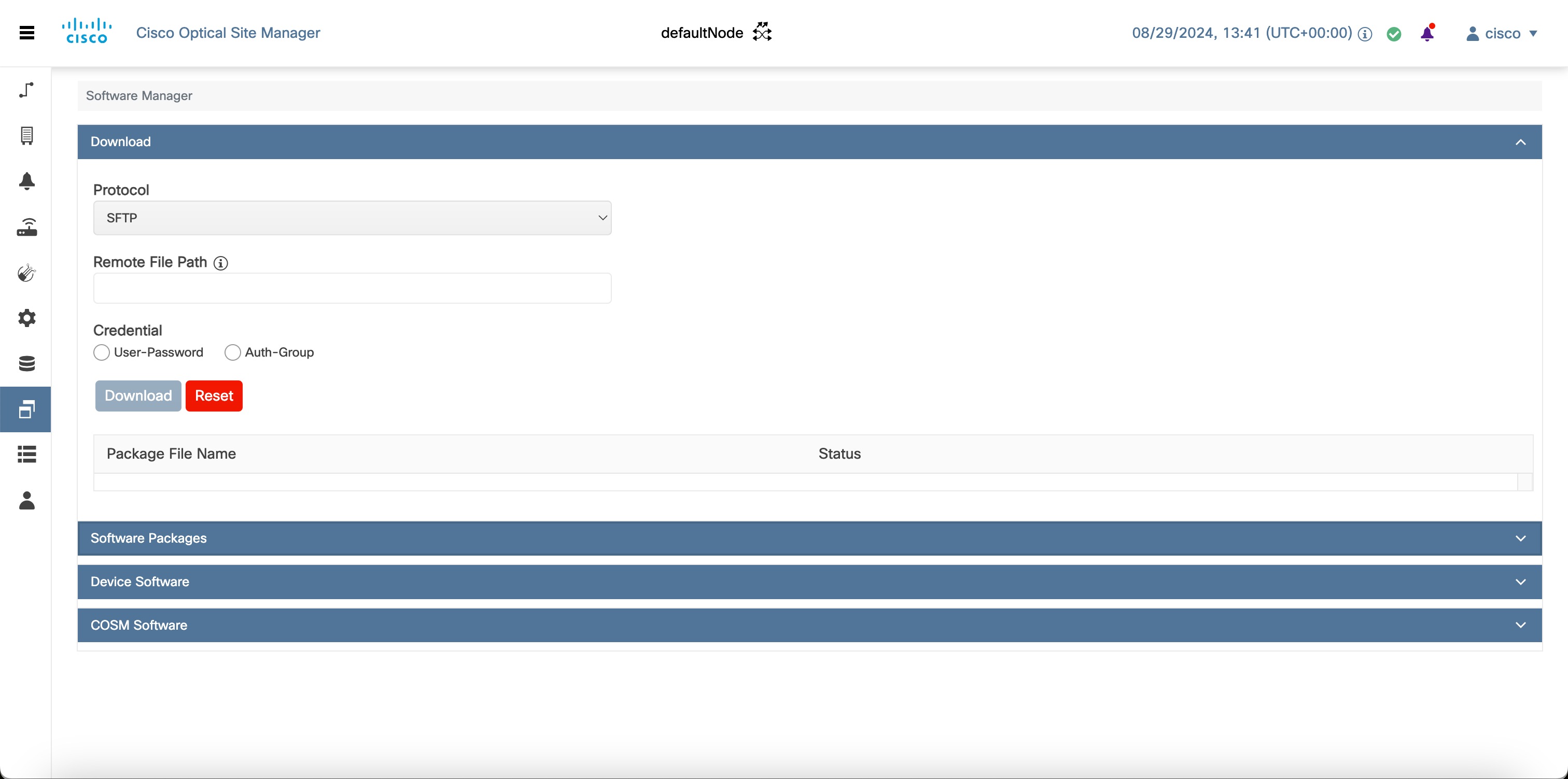This screenshot has width=1568, height=779.
Task: Open the Remote File Path info tooltip icon
Action: (x=220, y=263)
